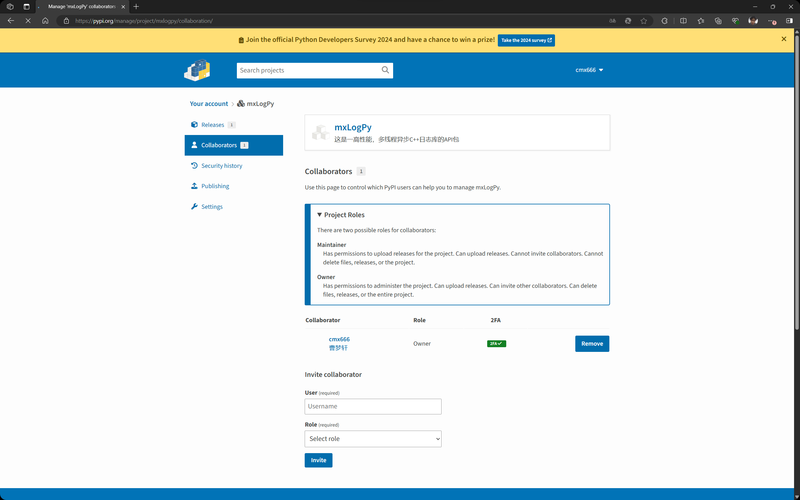The image size is (800, 500).
Task: Open browser home page icon
Action: pyautogui.click(x=45, y=21)
